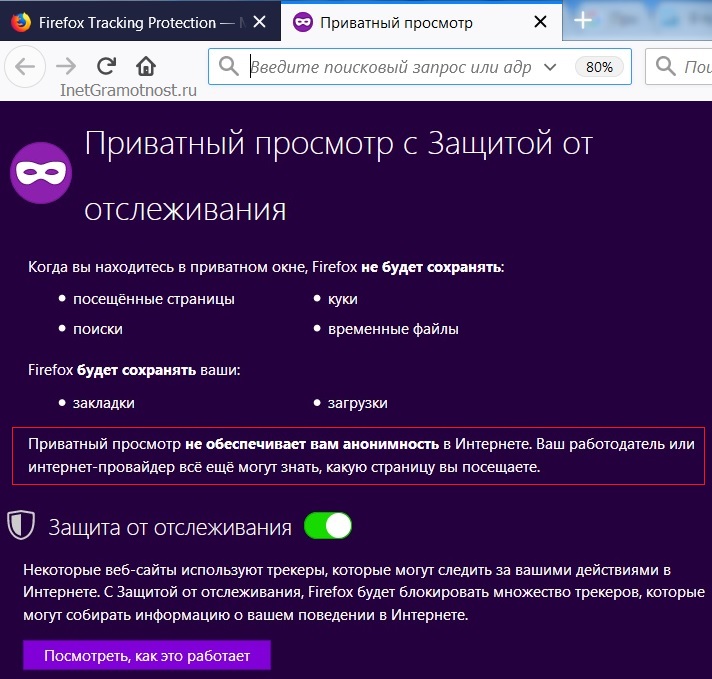
Task: Click the search box magnifier icon
Action: [666, 66]
